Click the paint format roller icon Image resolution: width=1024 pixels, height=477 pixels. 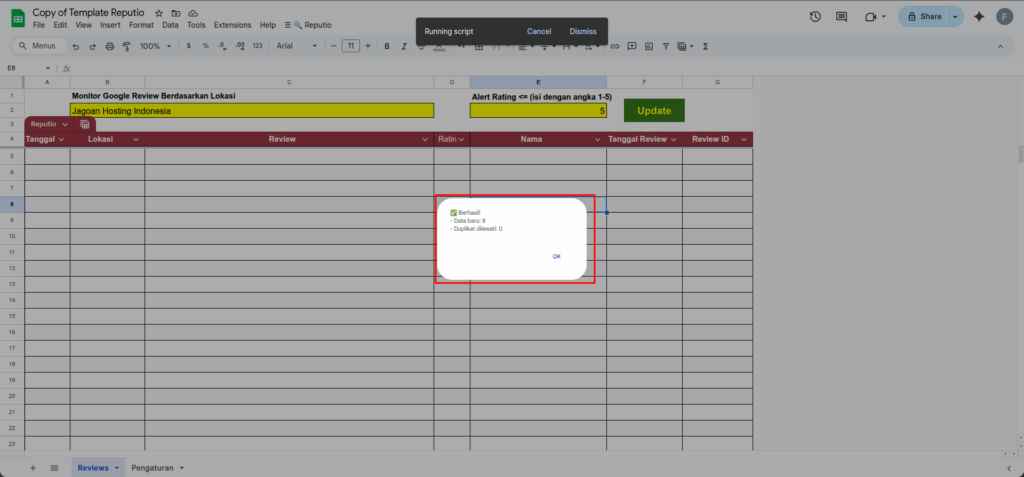tap(125, 46)
